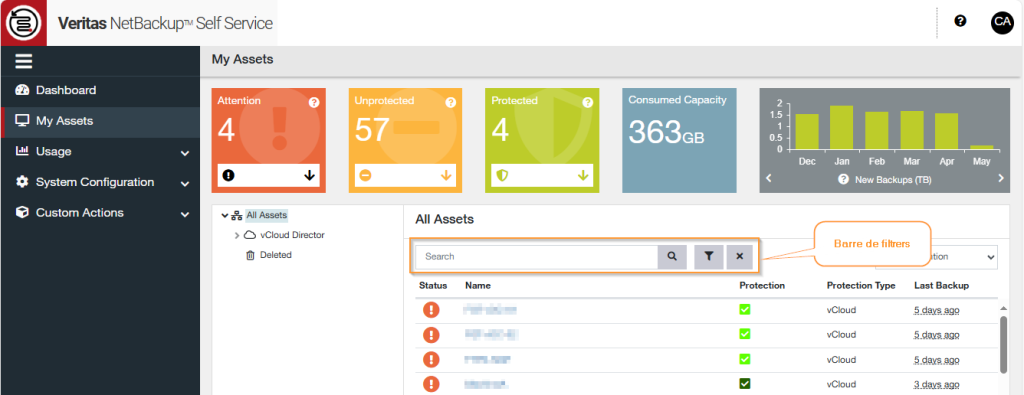Toggle the hamburger sidebar menu
This screenshot has width=1024, height=395.
coord(24,61)
